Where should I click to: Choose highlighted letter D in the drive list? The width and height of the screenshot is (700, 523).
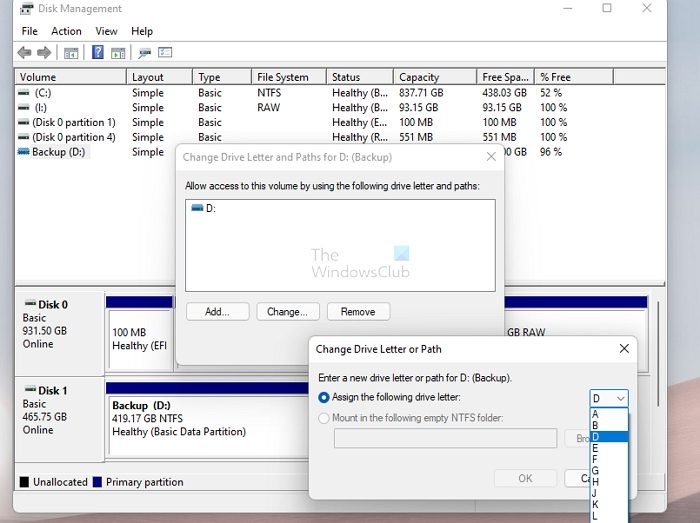609,436
